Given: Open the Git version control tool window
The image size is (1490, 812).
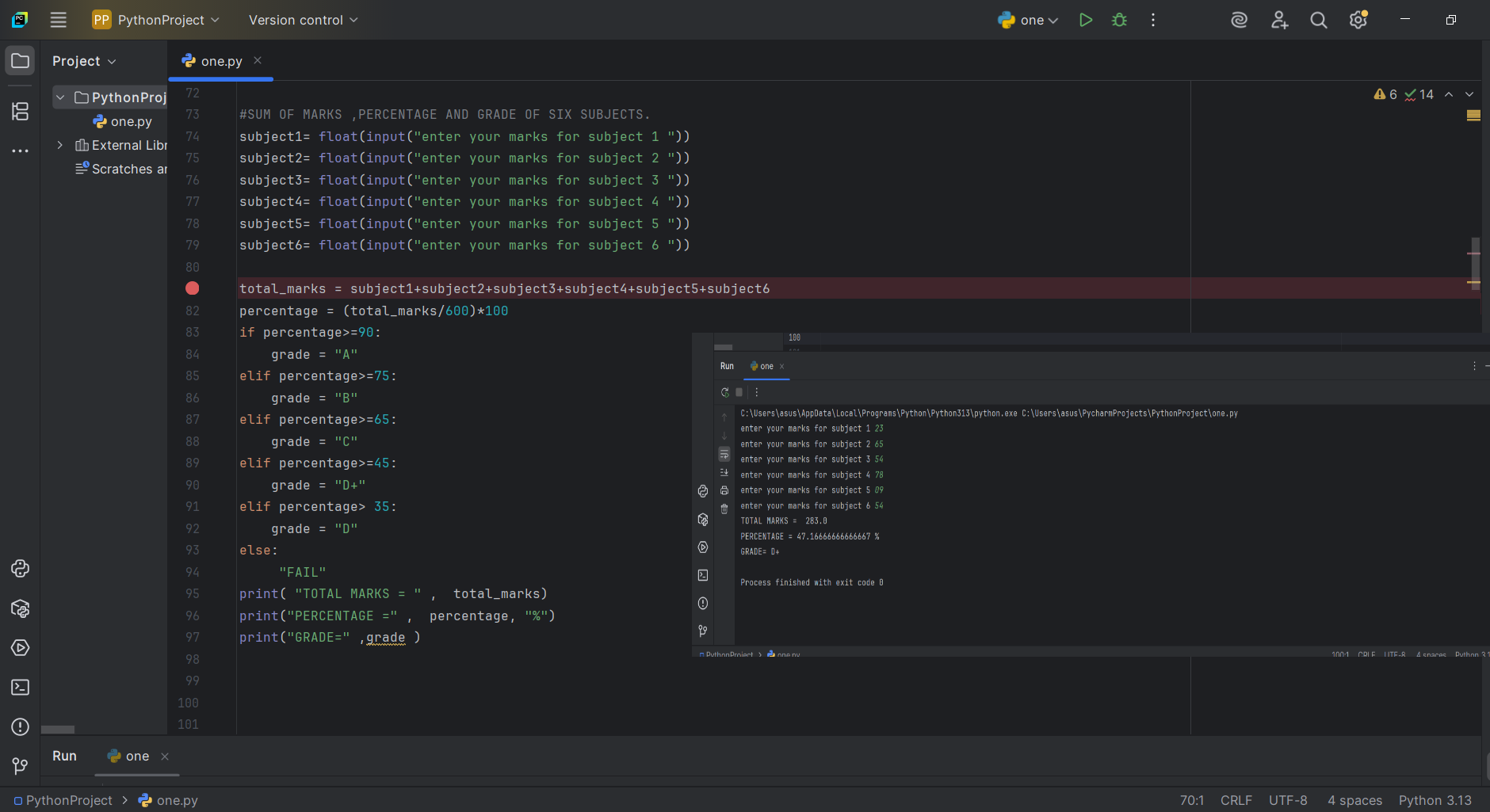Looking at the screenshot, I should click(20, 765).
